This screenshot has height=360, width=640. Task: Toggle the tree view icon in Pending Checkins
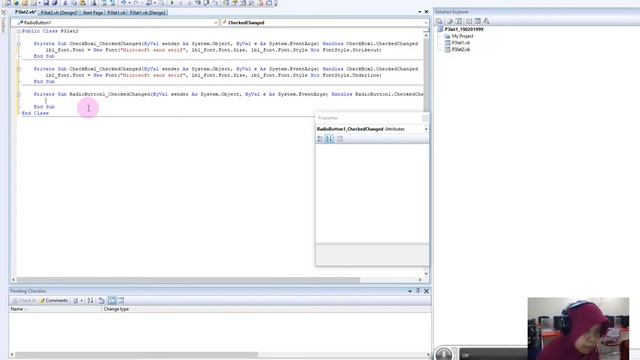tap(121, 300)
